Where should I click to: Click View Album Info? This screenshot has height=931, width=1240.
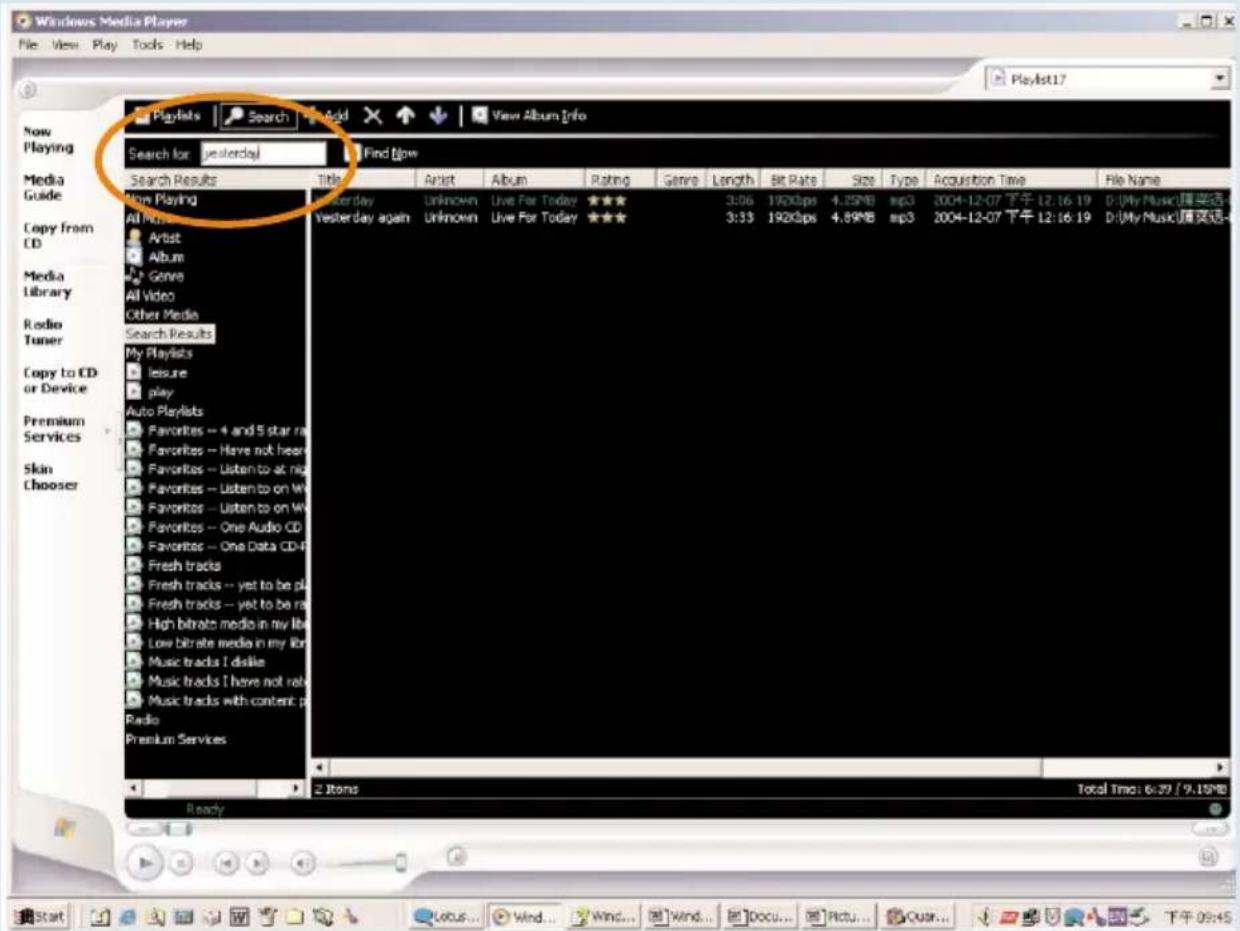pos(529,116)
